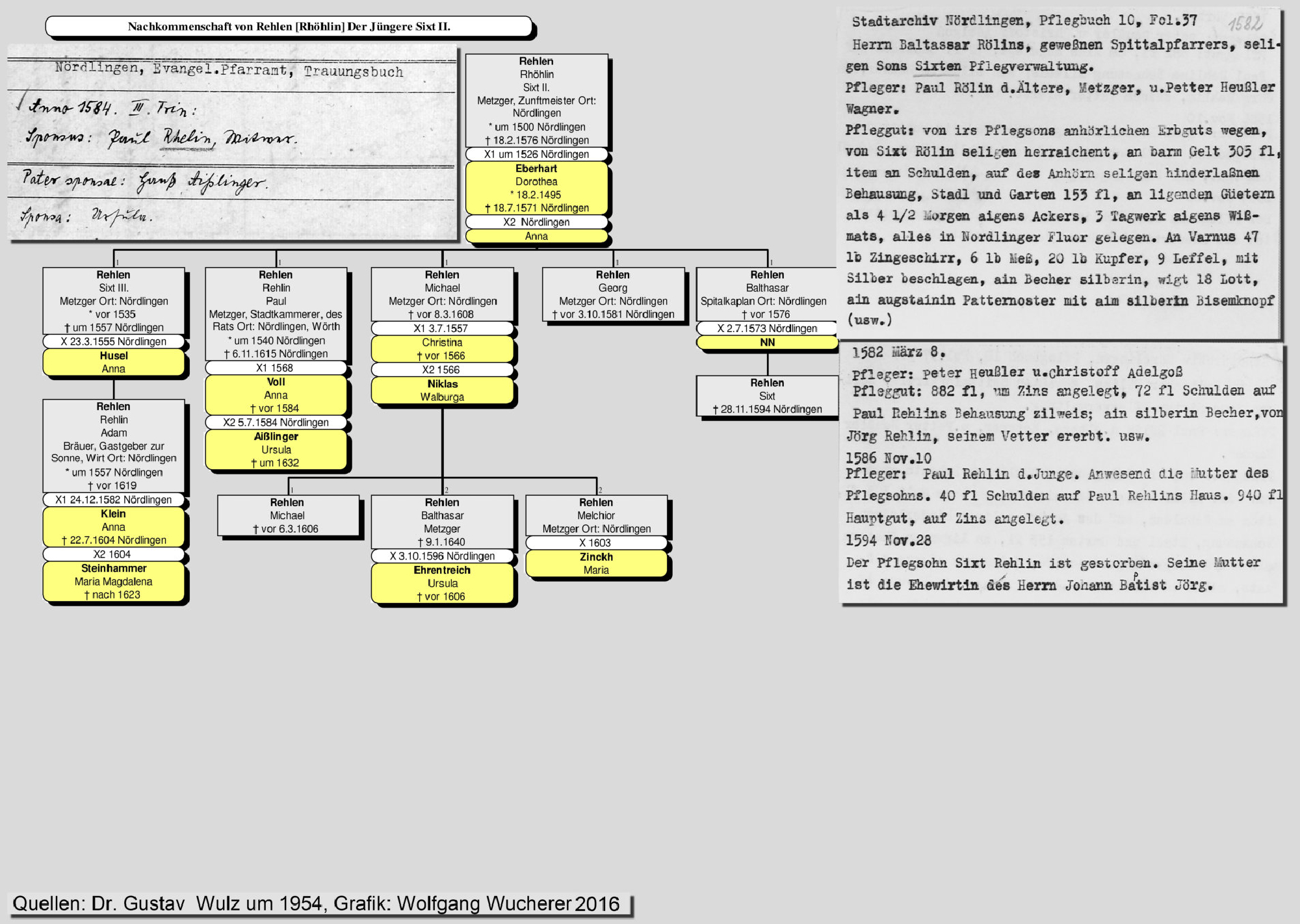Click the Rehlen Georg person box
Viewport: 1300px width, 924px height.
coord(613,294)
